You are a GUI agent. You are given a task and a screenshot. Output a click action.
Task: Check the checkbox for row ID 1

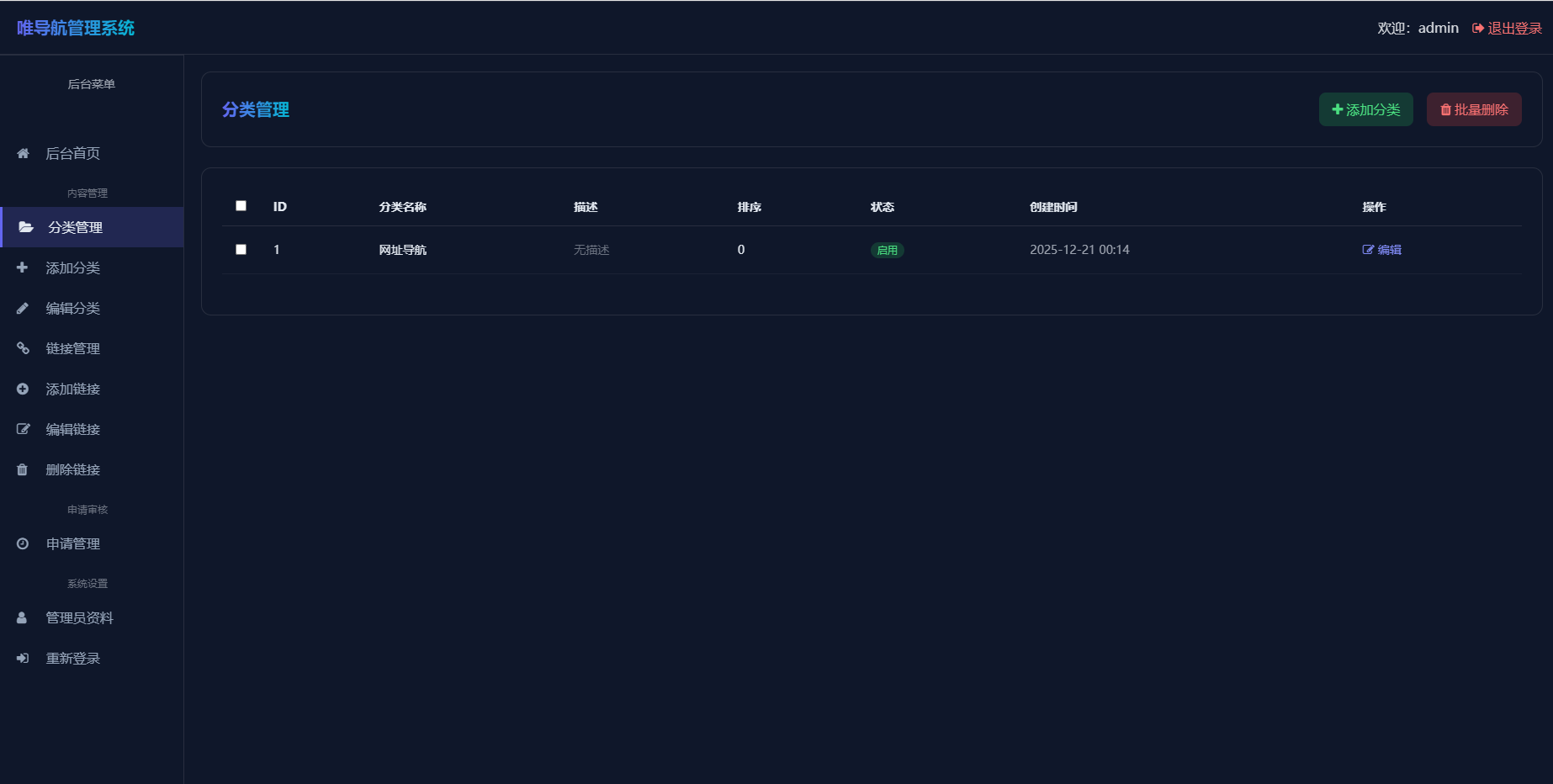[x=241, y=250]
